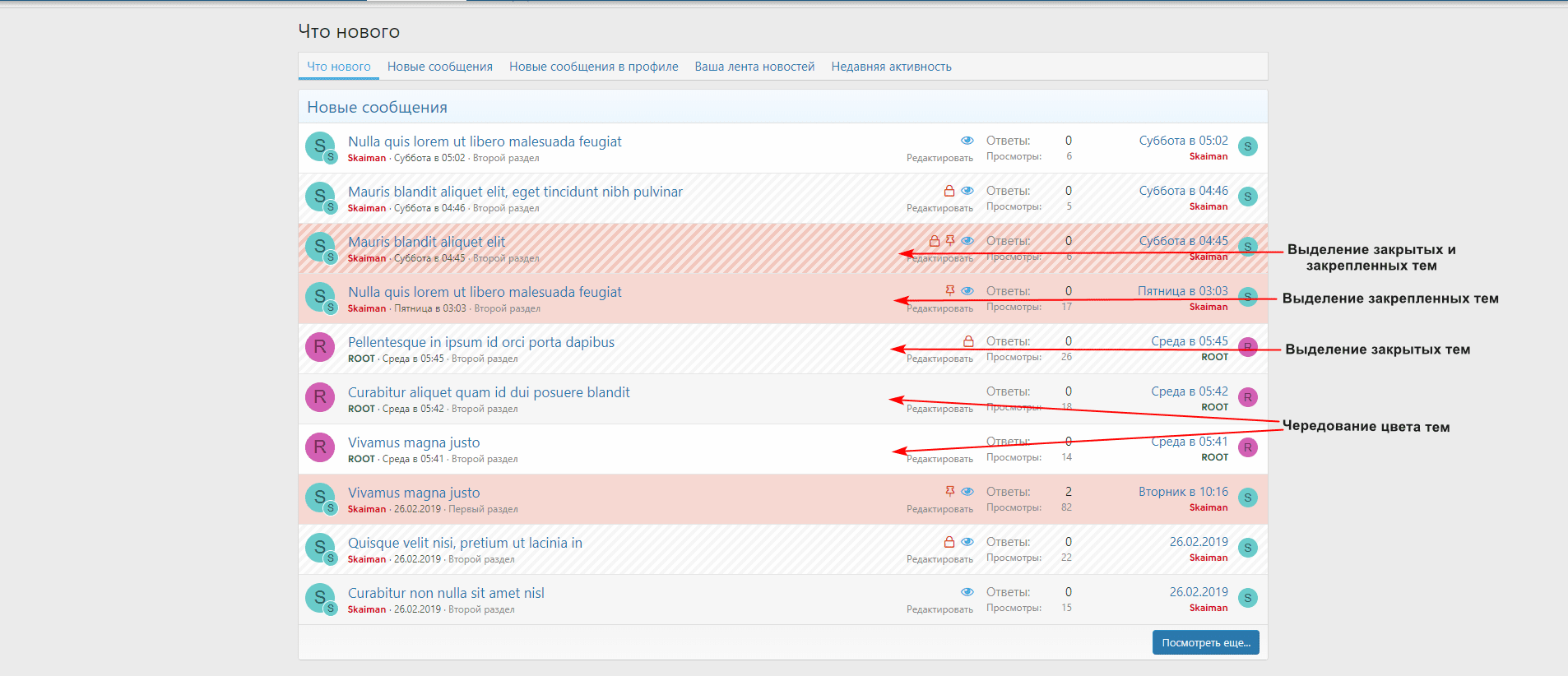Open 'Новые сообщения в профиле' tab
Image resolution: width=1568 pixels, height=676 pixels.
pyautogui.click(x=593, y=67)
